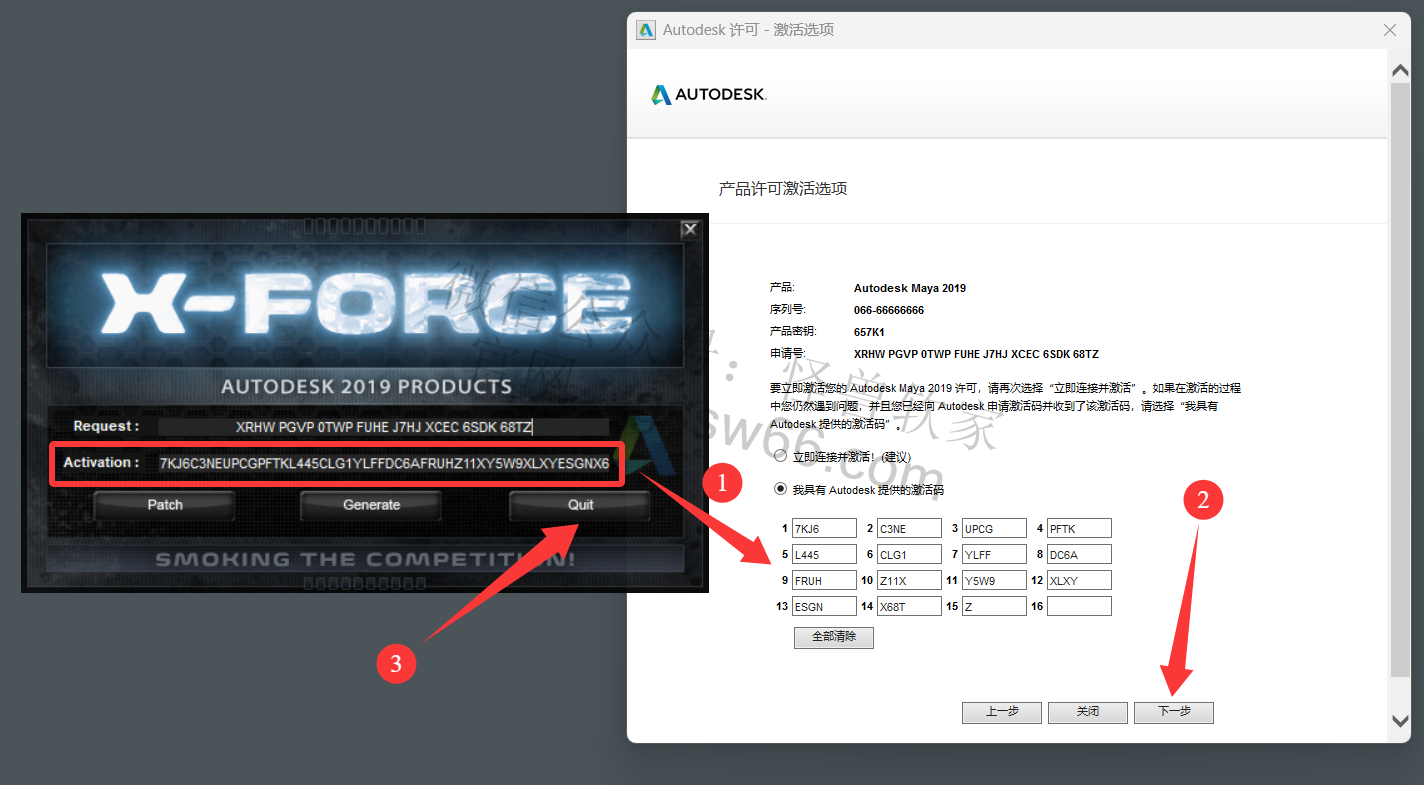
Task: Click the request code text XRHW PGVP in dialog
Action: pos(976,354)
